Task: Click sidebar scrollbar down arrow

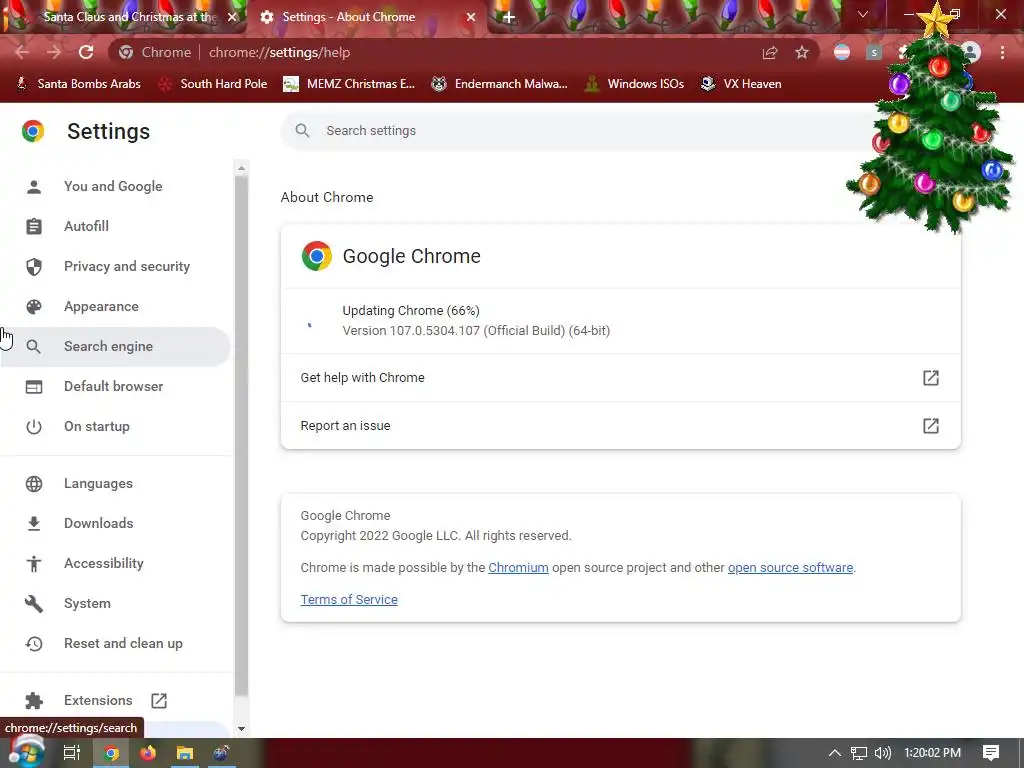Action: [x=241, y=728]
